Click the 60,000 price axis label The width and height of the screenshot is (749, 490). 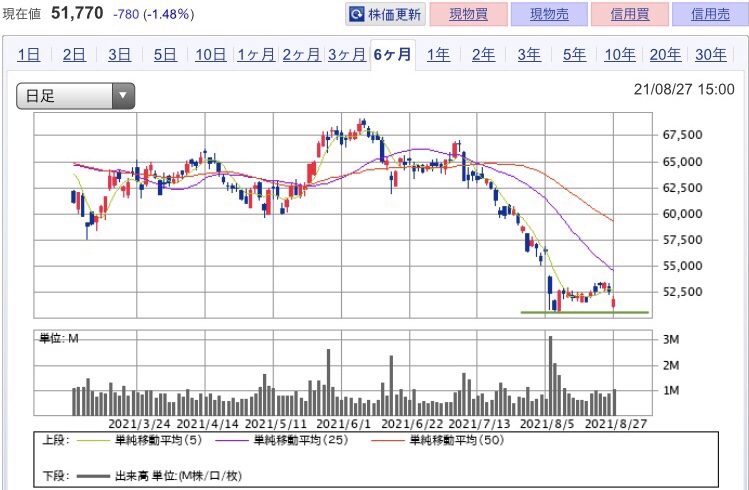tap(682, 214)
